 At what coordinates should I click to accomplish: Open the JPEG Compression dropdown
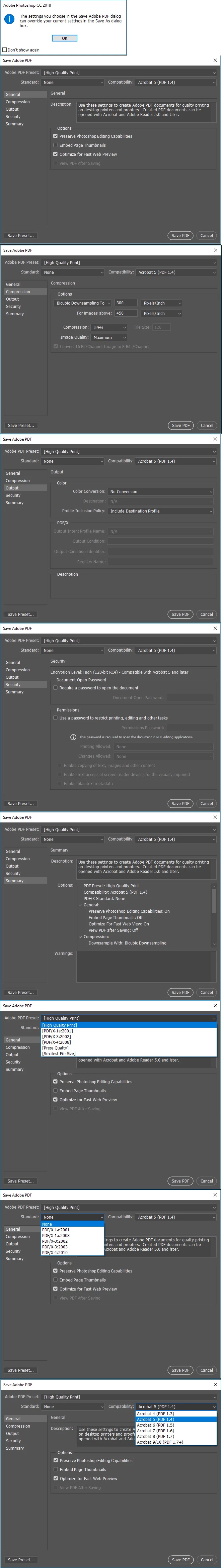point(109,327)
